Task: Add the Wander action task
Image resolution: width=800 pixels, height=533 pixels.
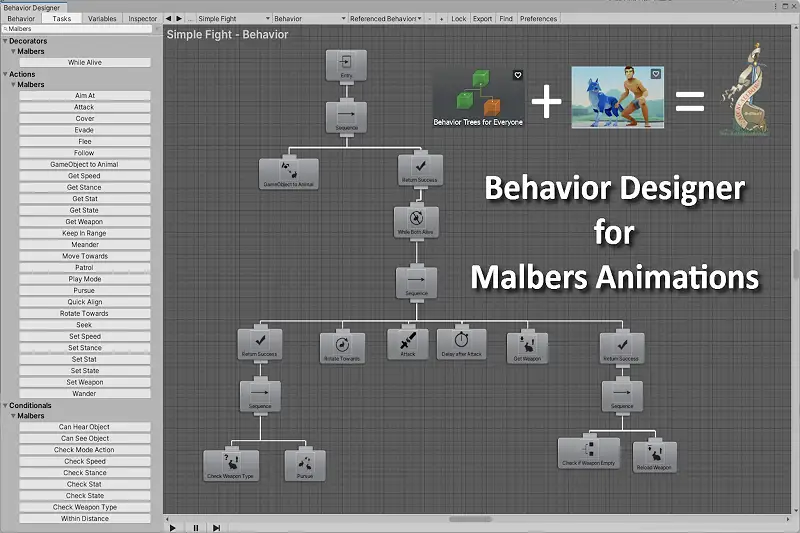Action: pyautogui.click(x=85, y=394)
